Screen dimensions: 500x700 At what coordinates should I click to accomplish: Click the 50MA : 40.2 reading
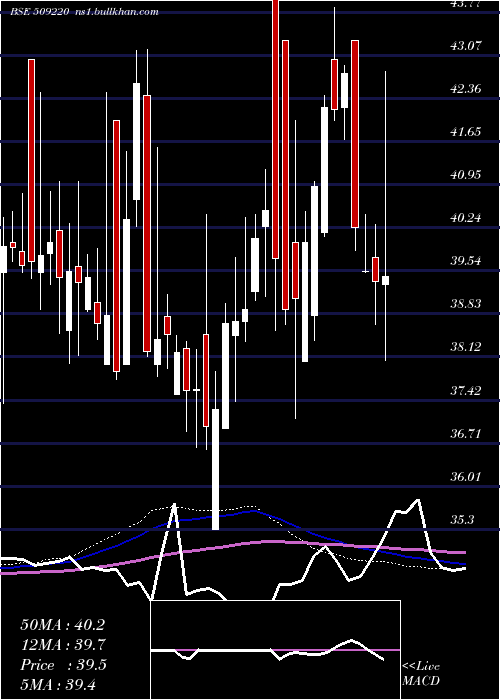(x=62, y=625)
